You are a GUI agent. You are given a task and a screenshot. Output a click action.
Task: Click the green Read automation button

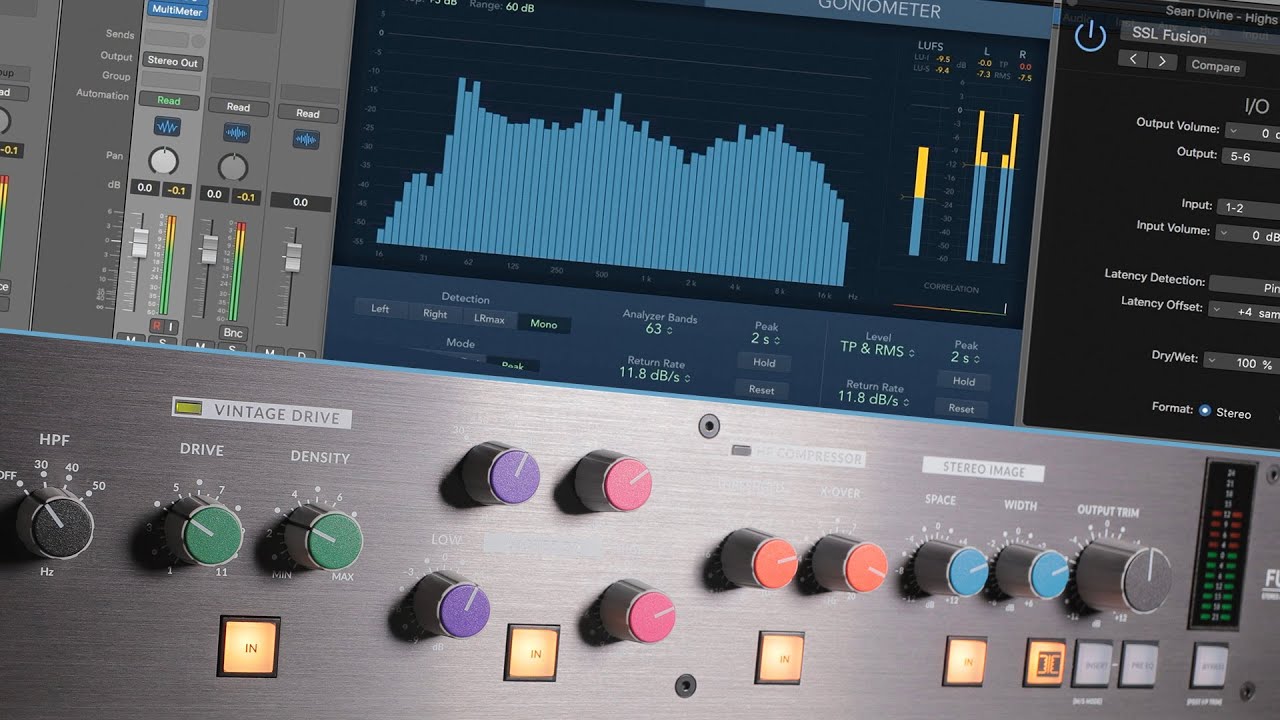click(x=169, y=100)
